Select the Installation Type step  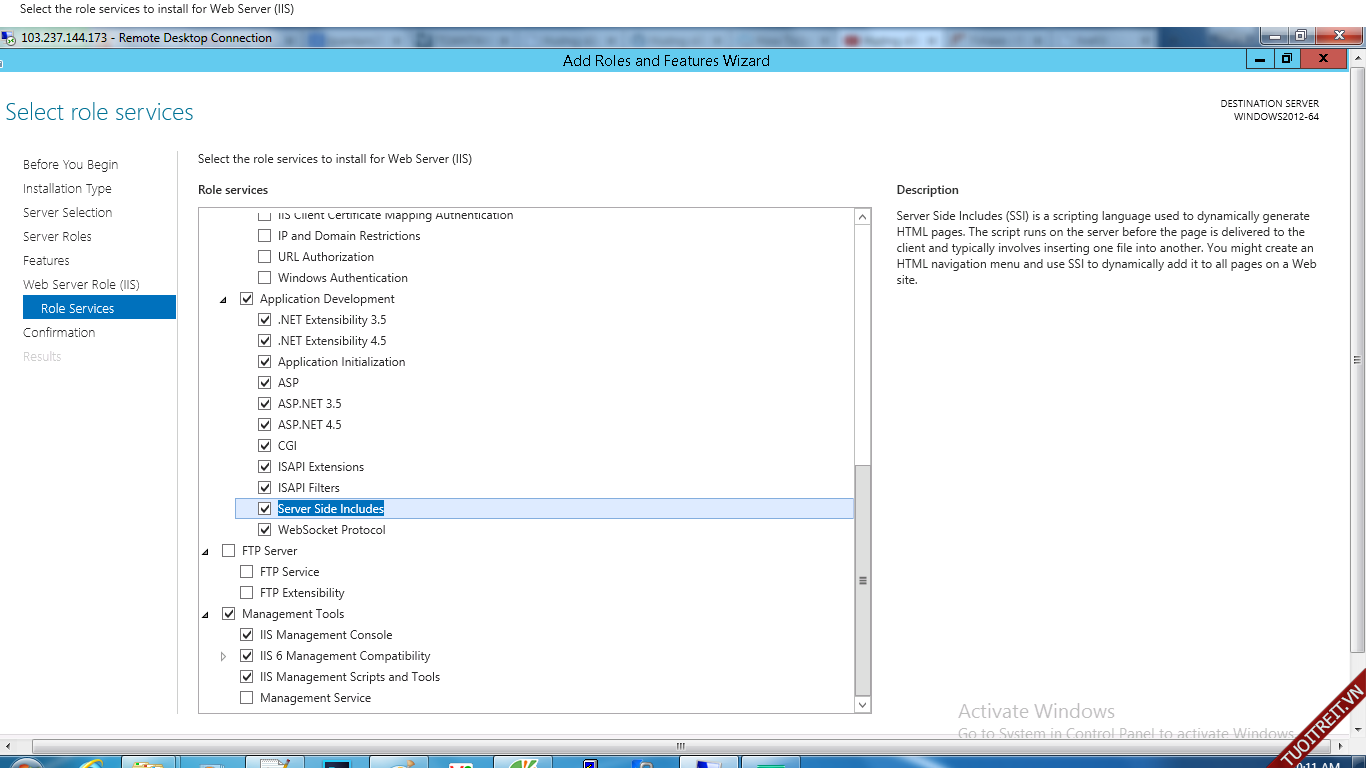67,189
